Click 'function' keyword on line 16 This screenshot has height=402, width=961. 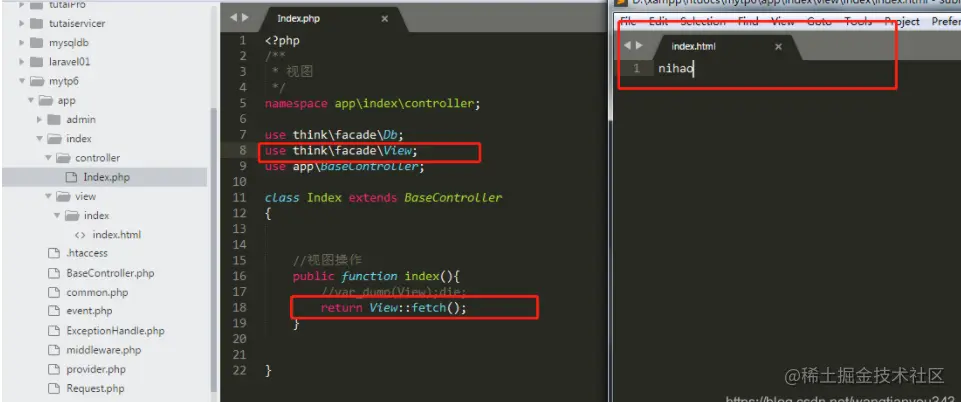[369, 276]
